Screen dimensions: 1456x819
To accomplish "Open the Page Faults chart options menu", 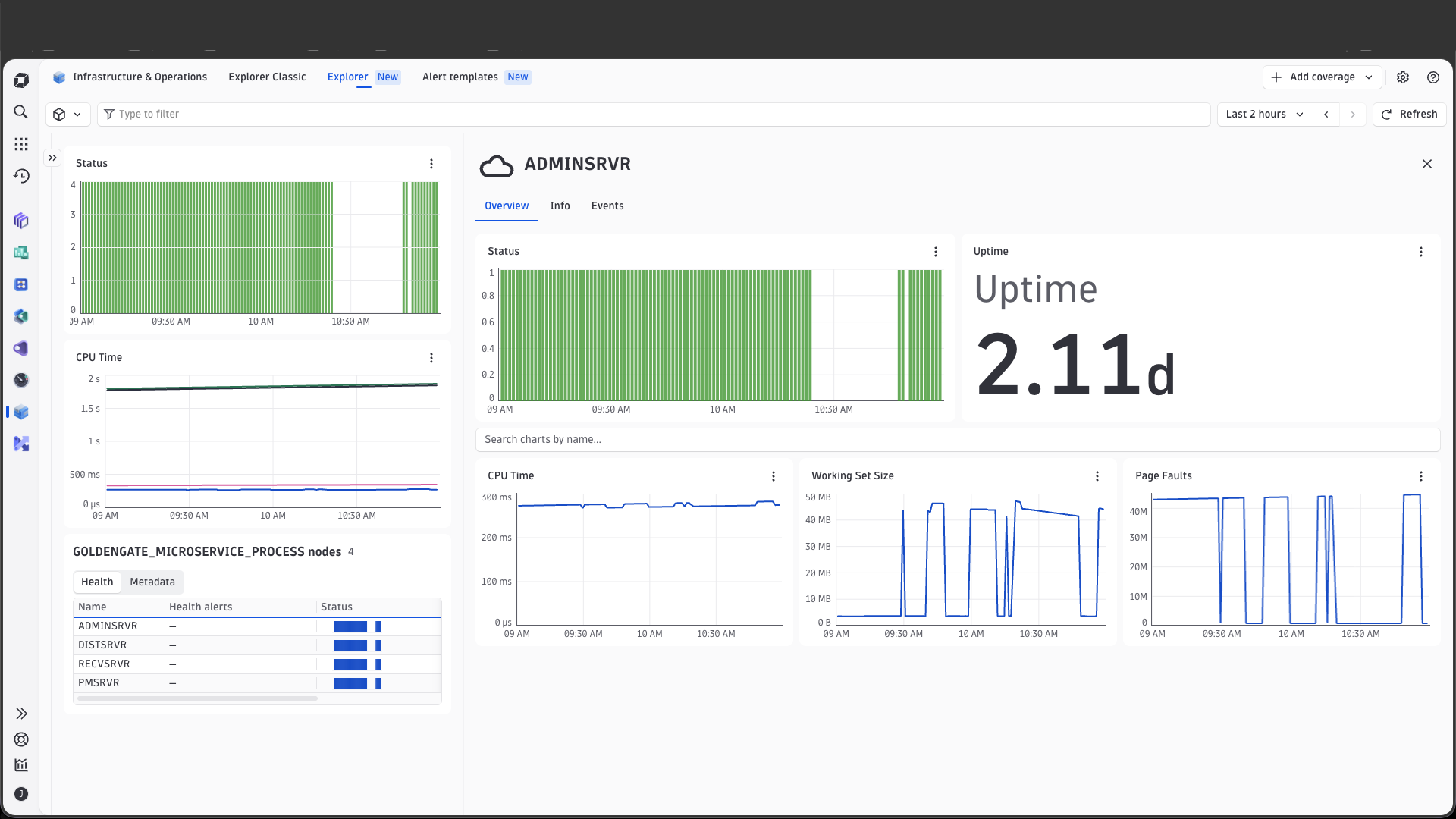I will 1421,476.
